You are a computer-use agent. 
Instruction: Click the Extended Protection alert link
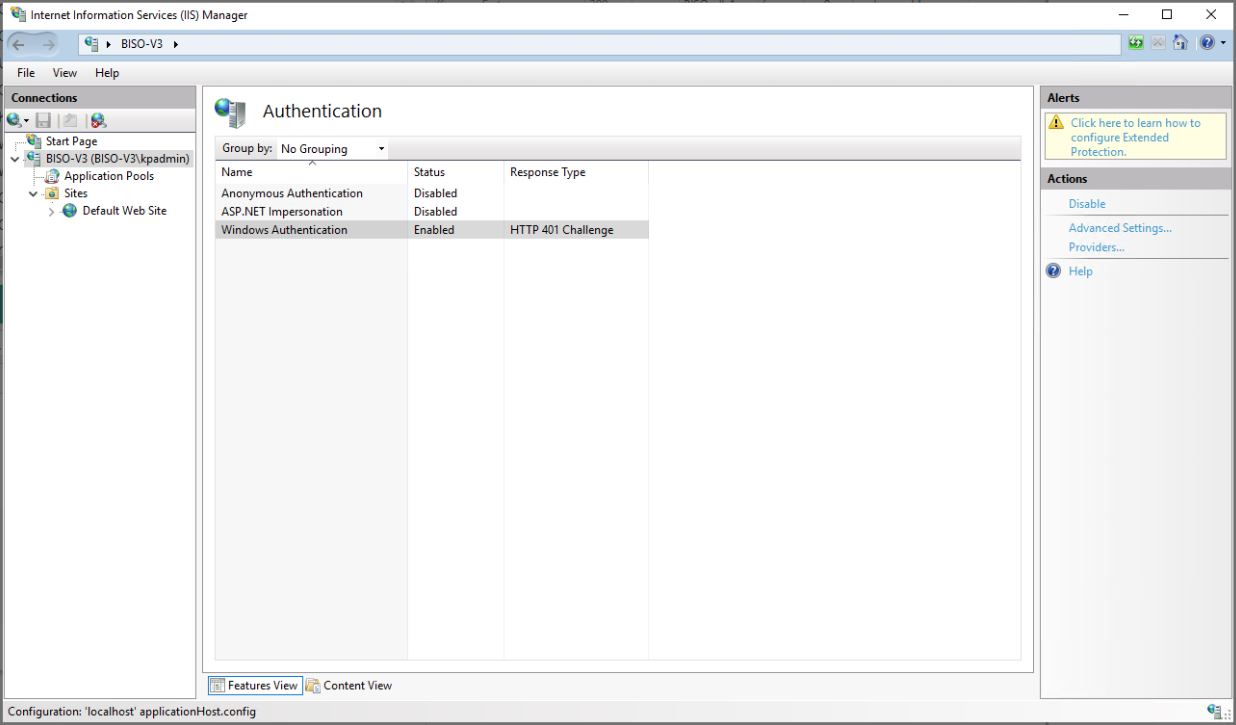(1135, 137)
